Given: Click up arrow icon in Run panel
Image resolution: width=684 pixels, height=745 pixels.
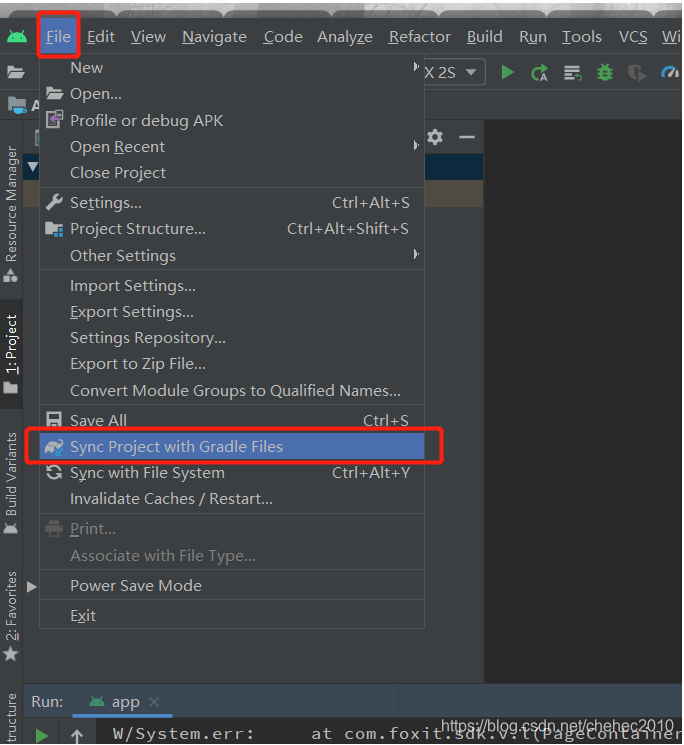Looking at the screenshot, I should point(77,736).
